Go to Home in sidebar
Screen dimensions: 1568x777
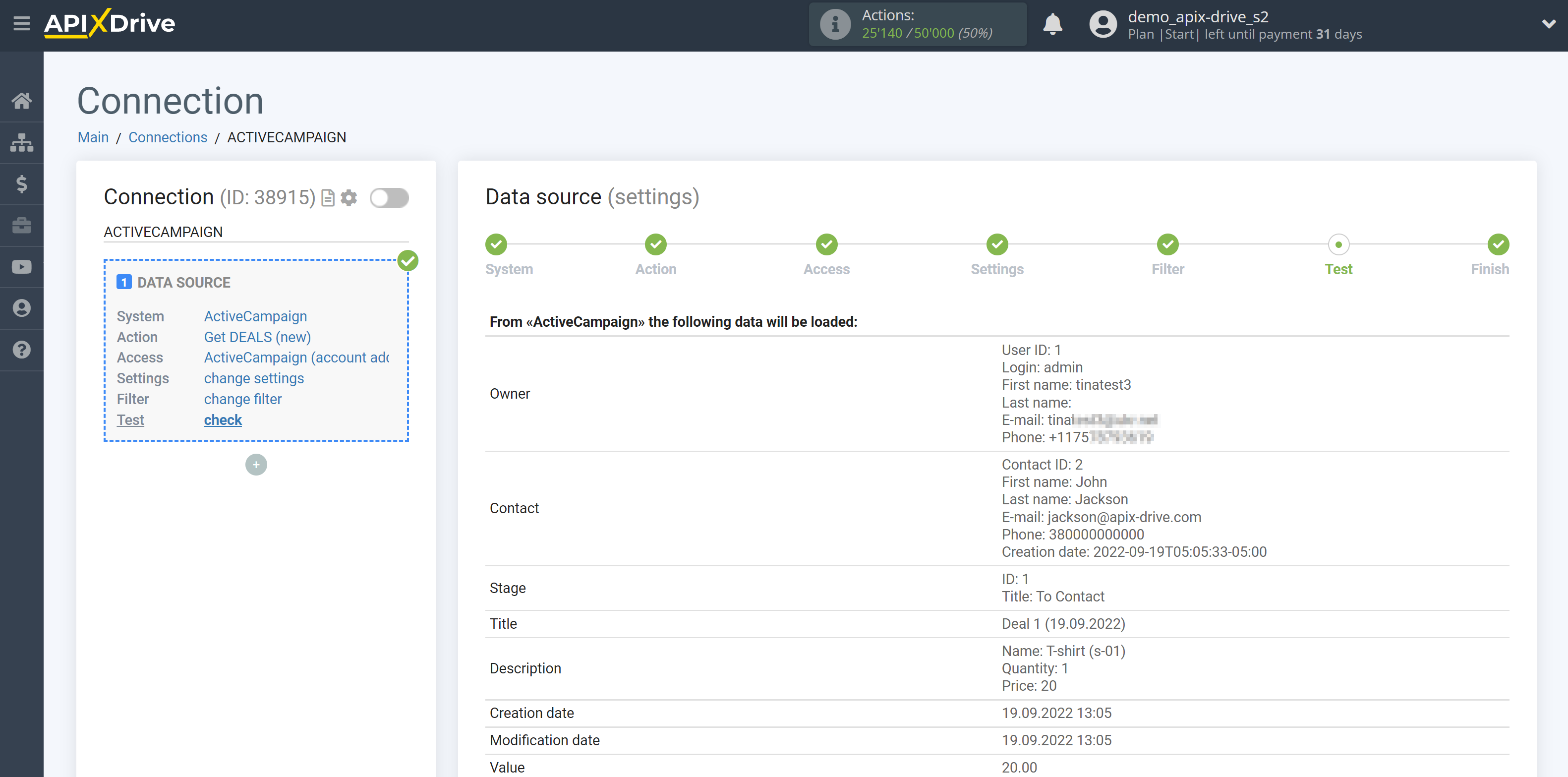click(22, 101)
